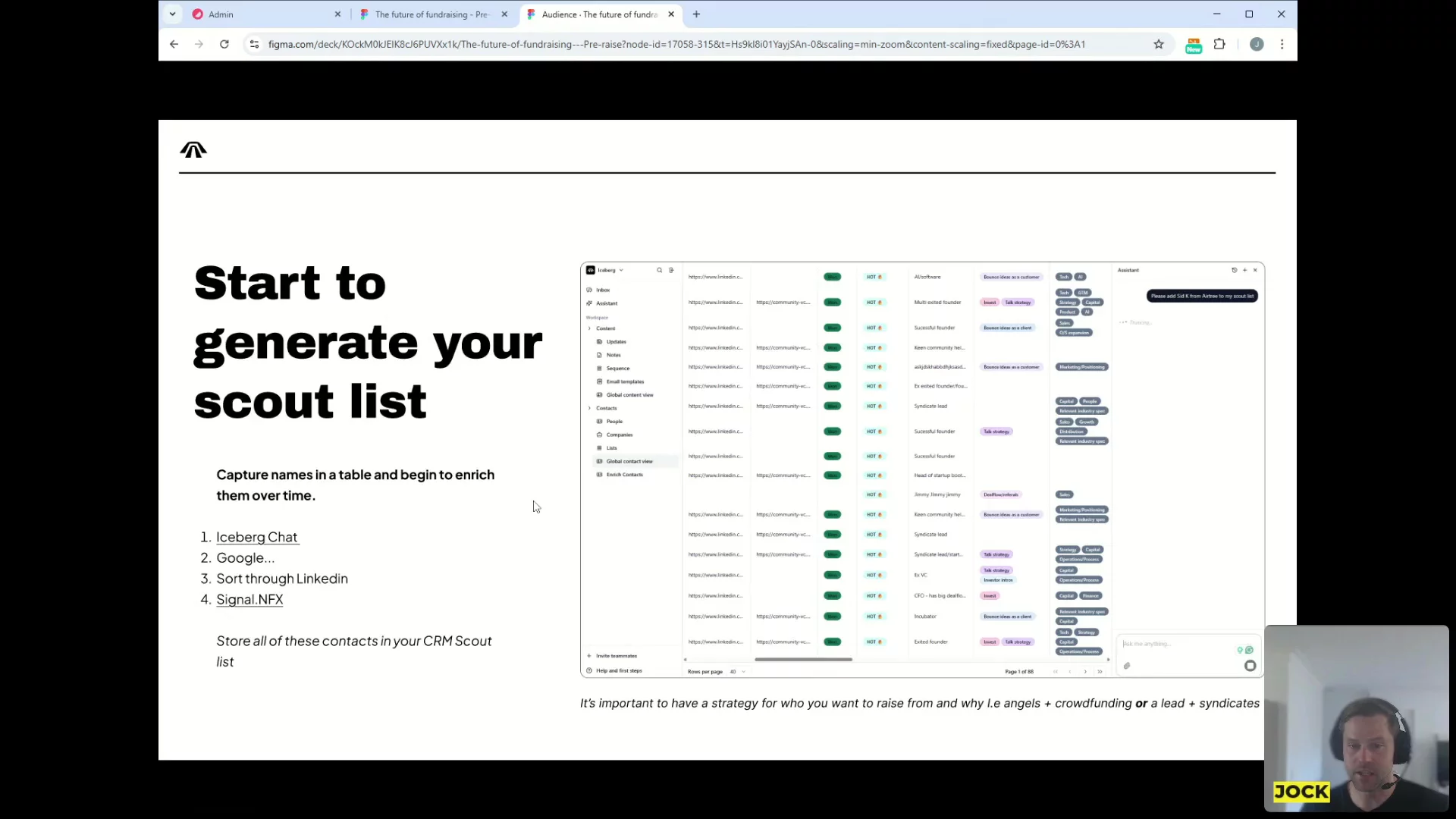Screen dimensions: 1456x819
Task: Click the Iceberg CRM screenshot image
Action: click(x=921, y=469)
